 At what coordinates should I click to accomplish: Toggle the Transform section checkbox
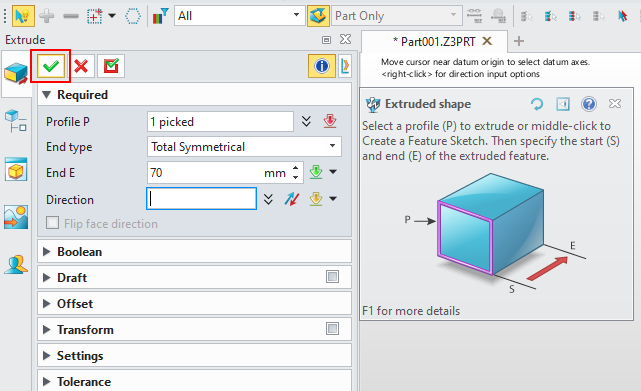332,328
